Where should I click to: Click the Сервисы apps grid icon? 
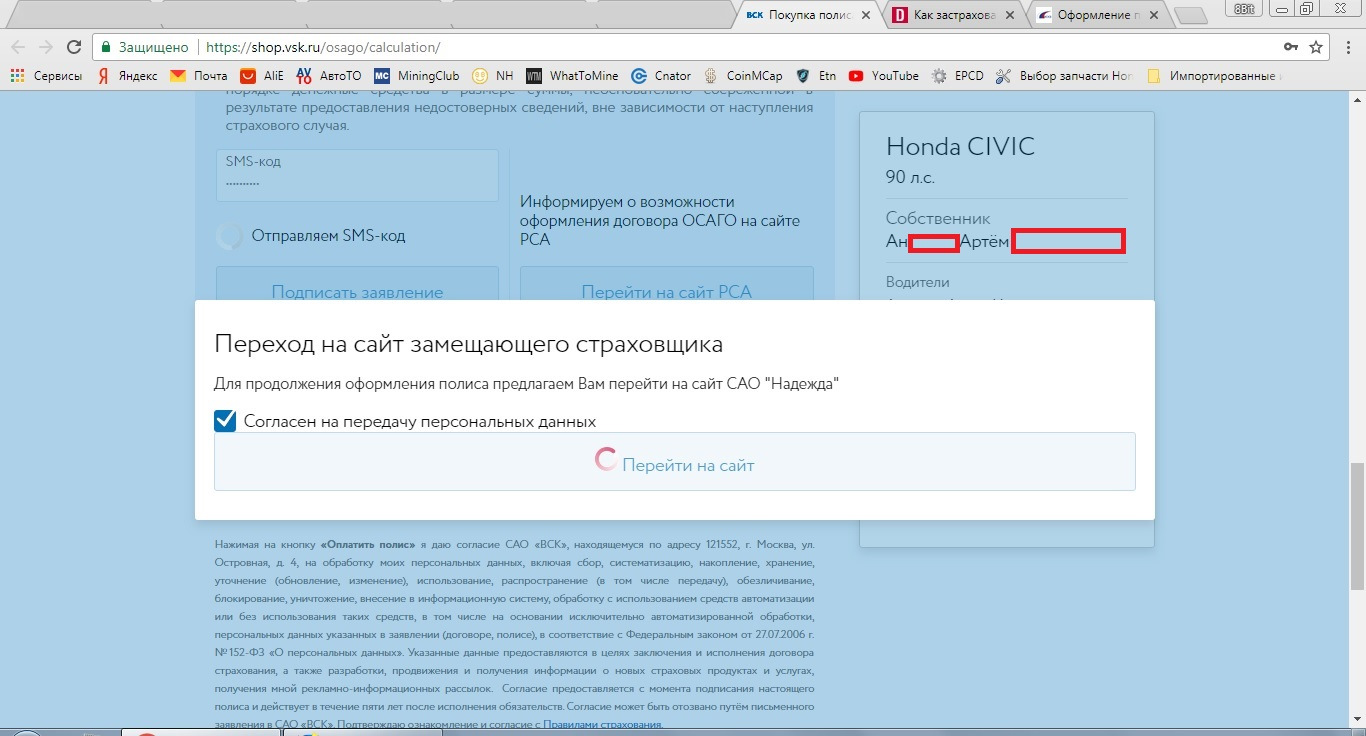(17, 76)
